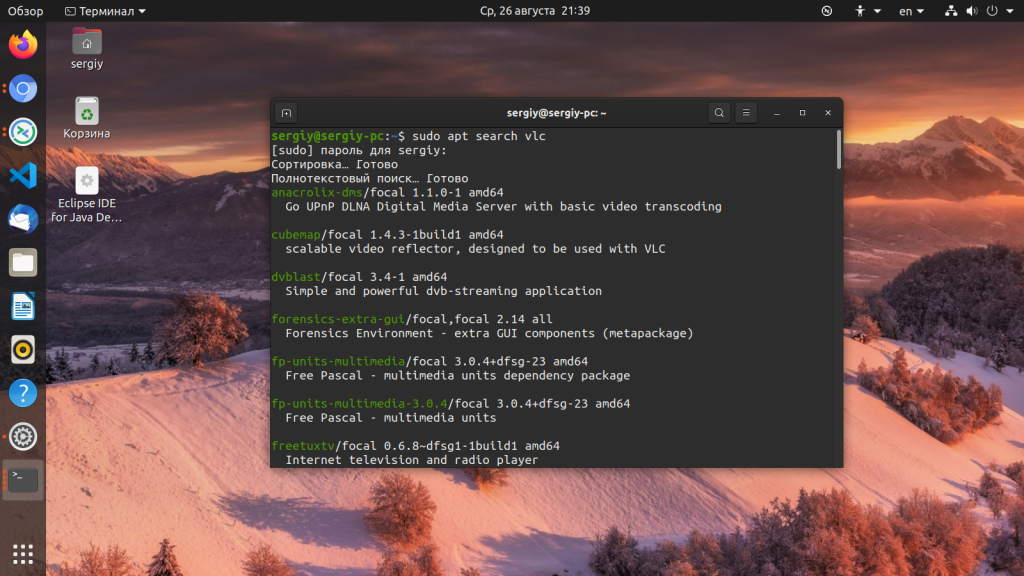Open Thunderbird mail from the dock

point(23,219)
